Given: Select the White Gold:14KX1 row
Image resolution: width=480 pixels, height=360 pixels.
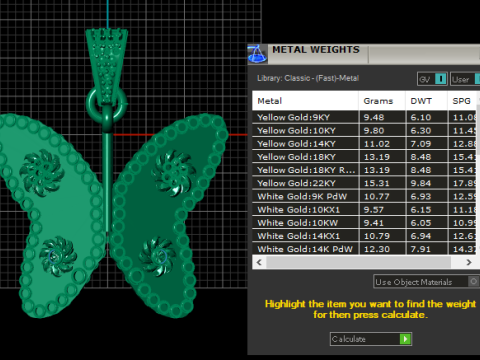Looking at the screenshot, I should pyautogui.click(x=364, y=236).
